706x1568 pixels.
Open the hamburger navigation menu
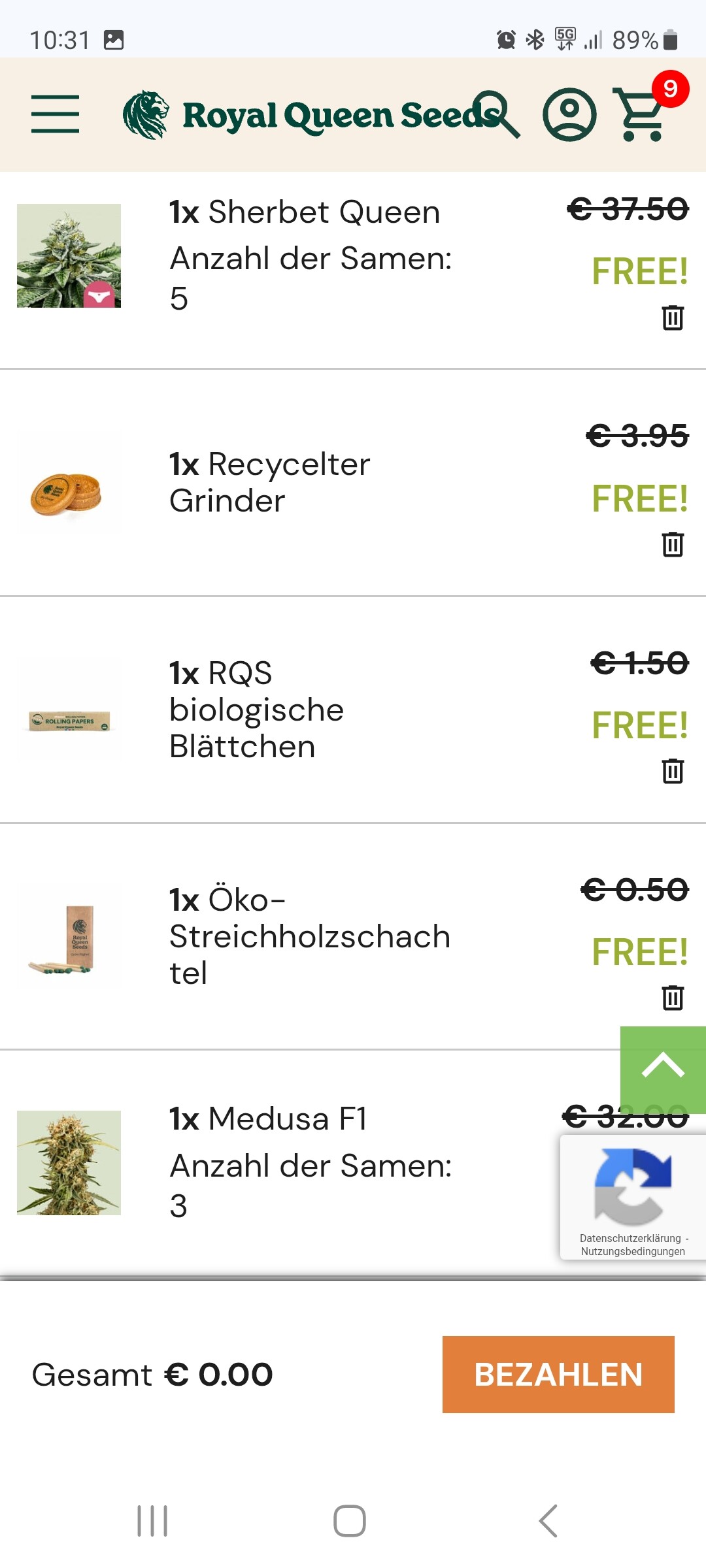[x=55, y=114]
